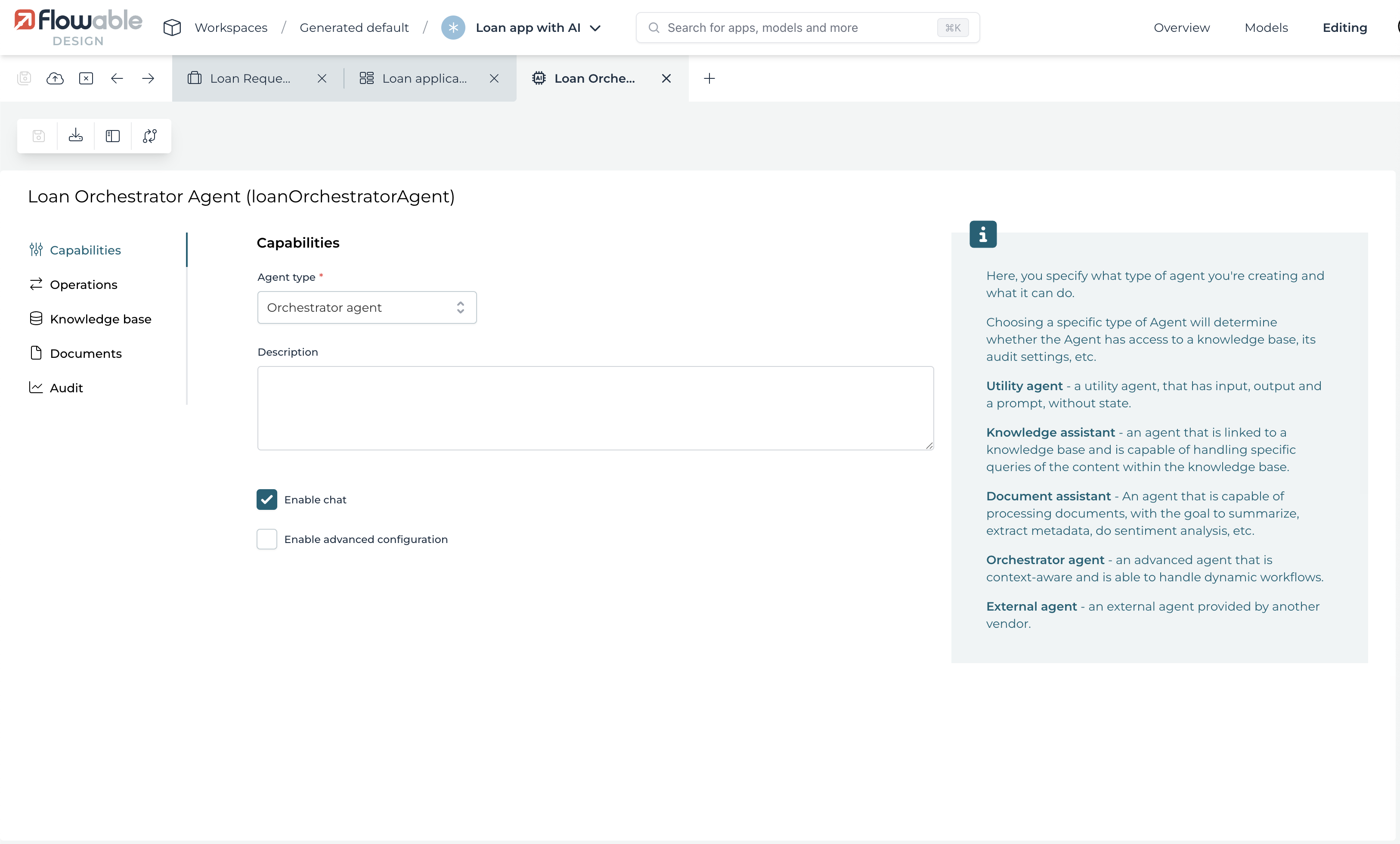The height and width of the screenshot is (844, 1400).
Task: Add a new tab with the plus button
Action: click(x=709, y=78)
